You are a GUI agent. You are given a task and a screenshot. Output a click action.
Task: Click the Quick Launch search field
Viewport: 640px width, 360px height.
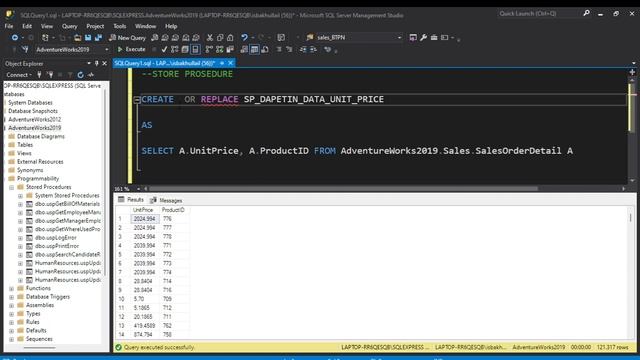pyautogui.click(x=539, y=13)
